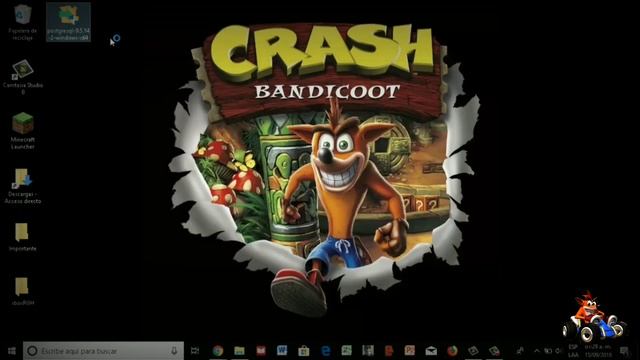Open the red icon left of PowerPoint
The width and height of the screenshot is (640, 360).
(389, 351)
